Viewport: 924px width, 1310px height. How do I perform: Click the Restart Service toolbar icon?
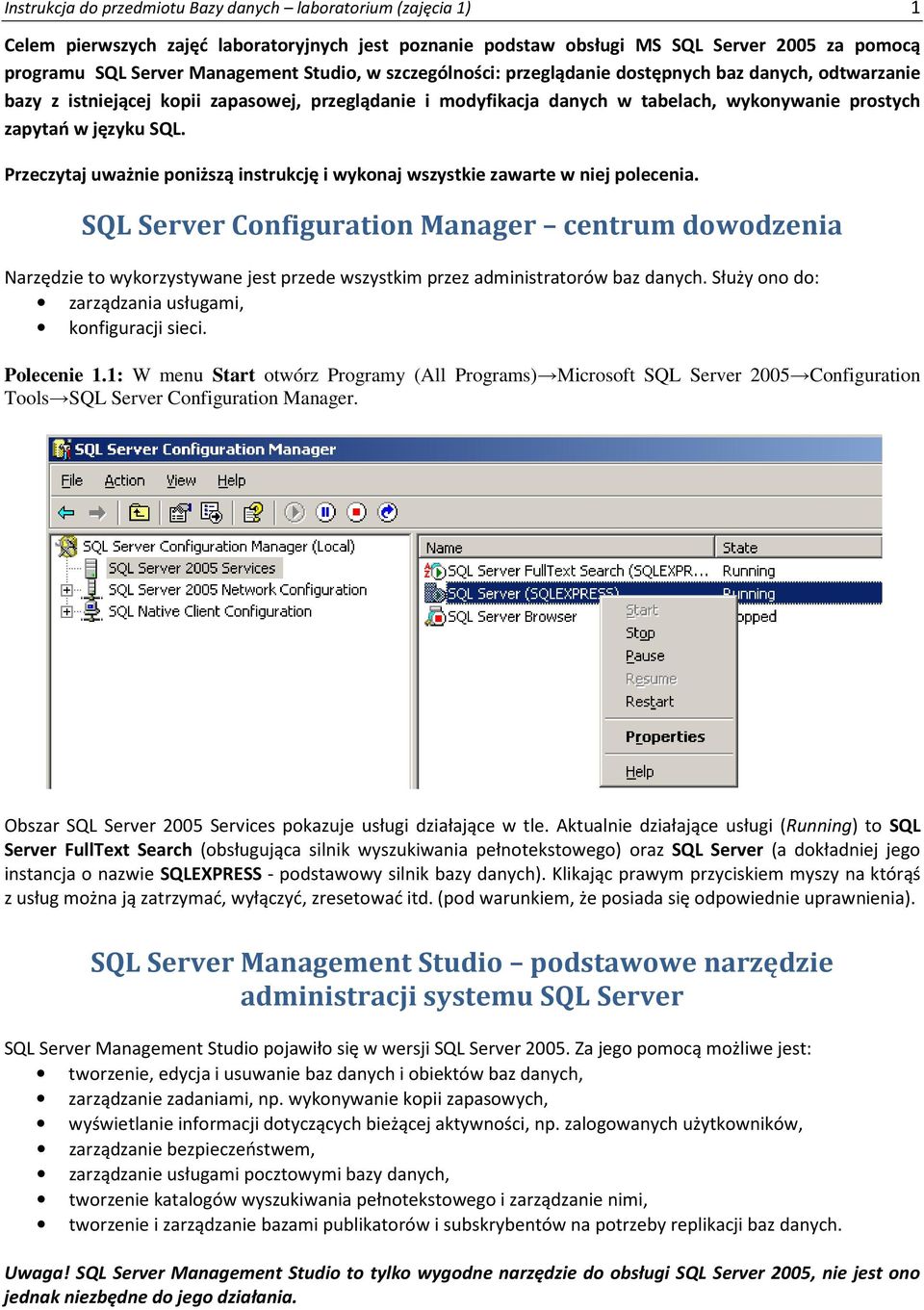[x=387, y=512]
